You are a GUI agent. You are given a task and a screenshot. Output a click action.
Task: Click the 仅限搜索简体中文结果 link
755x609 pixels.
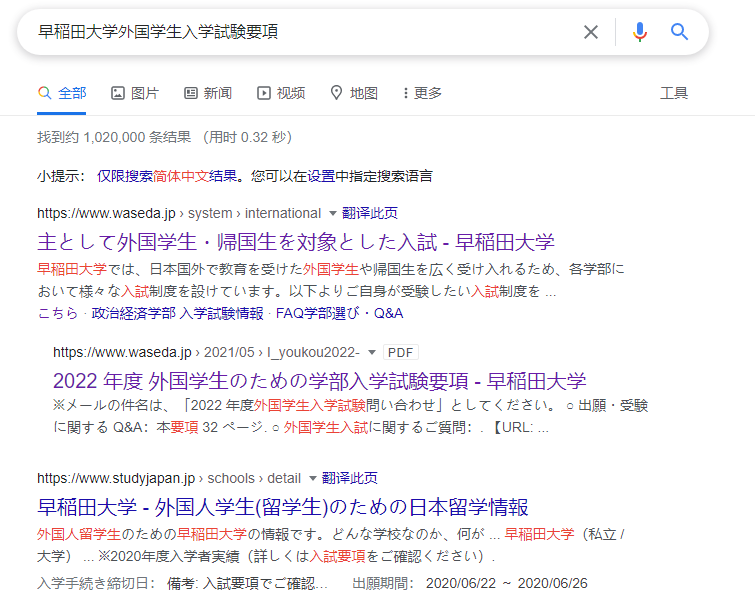(x=167, y=176)
